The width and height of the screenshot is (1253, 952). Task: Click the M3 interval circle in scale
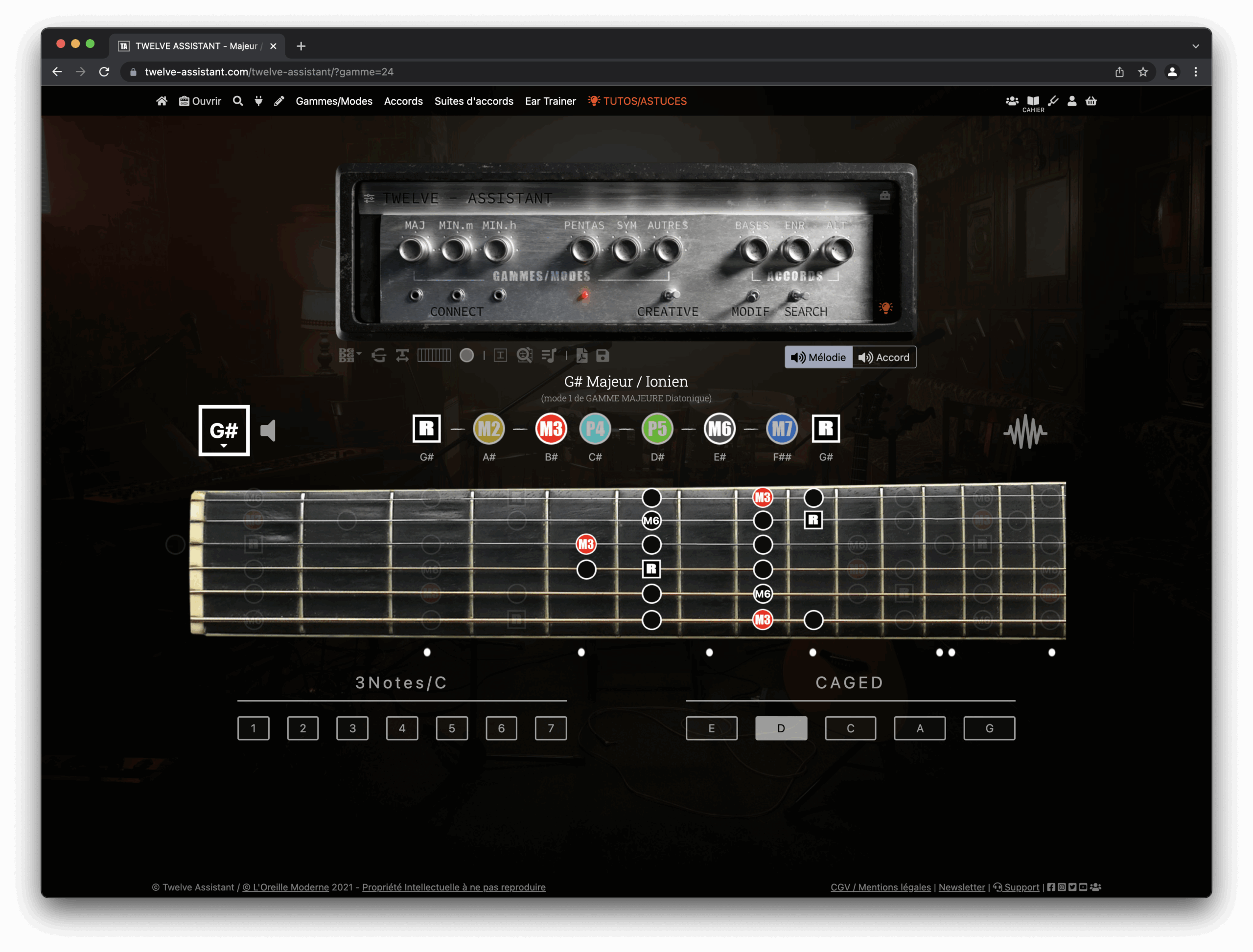point(551,429)
